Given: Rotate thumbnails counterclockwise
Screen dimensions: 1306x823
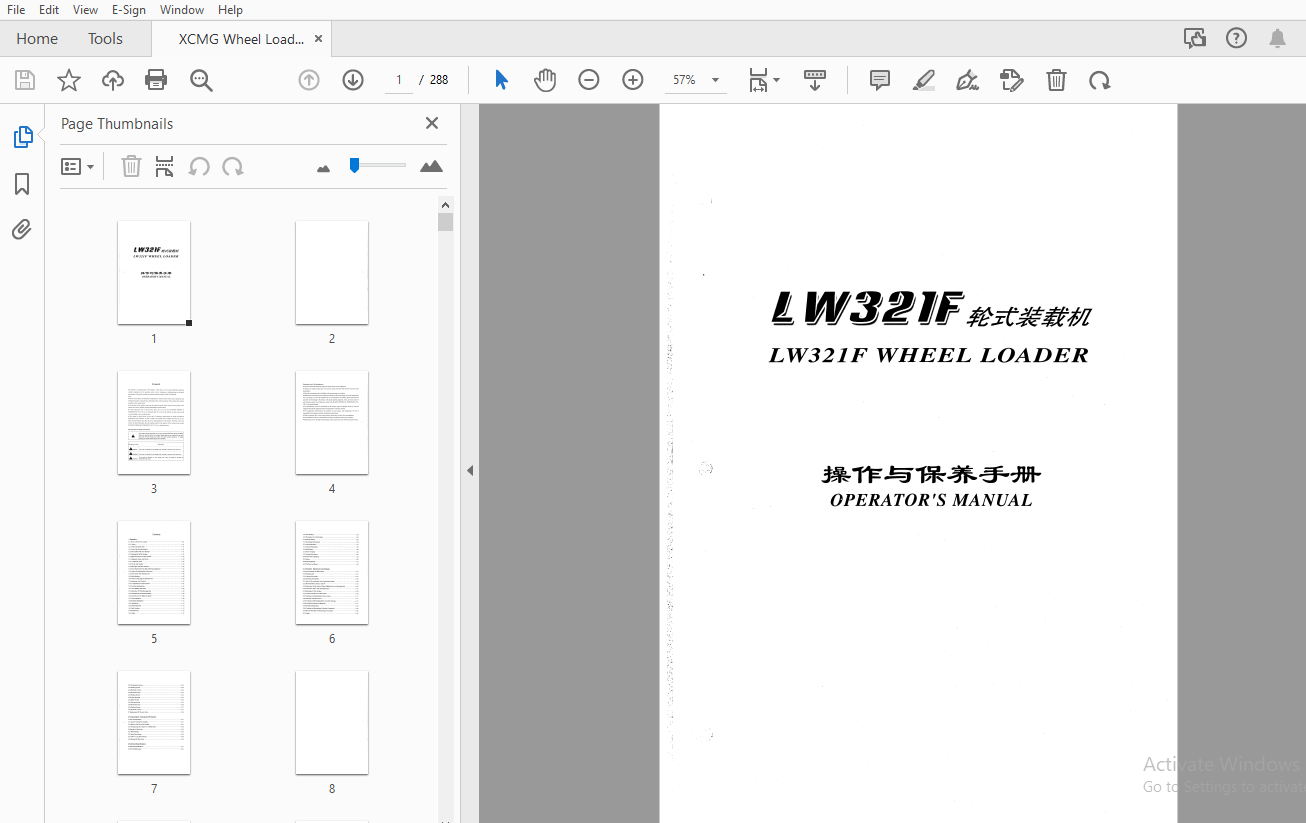Looking at the screenshot, I should pos(199,167).
